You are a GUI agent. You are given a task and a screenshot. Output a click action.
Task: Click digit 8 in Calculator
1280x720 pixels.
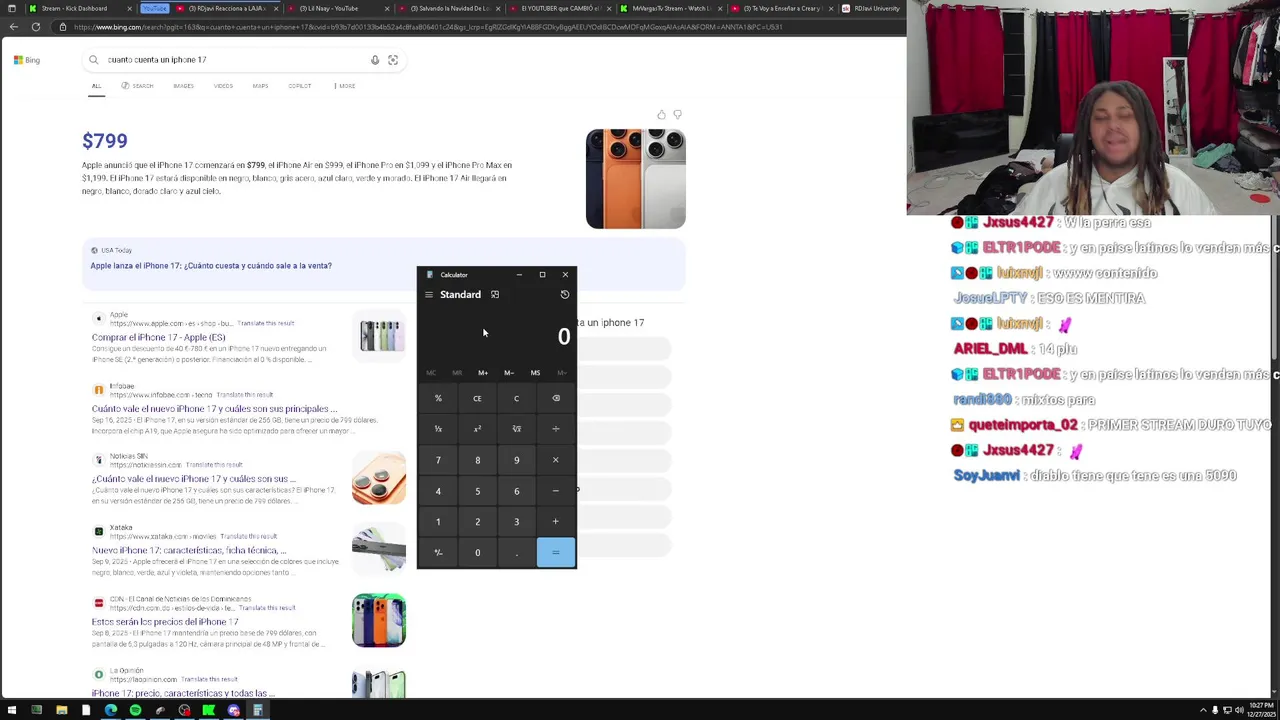coord(477,460)
